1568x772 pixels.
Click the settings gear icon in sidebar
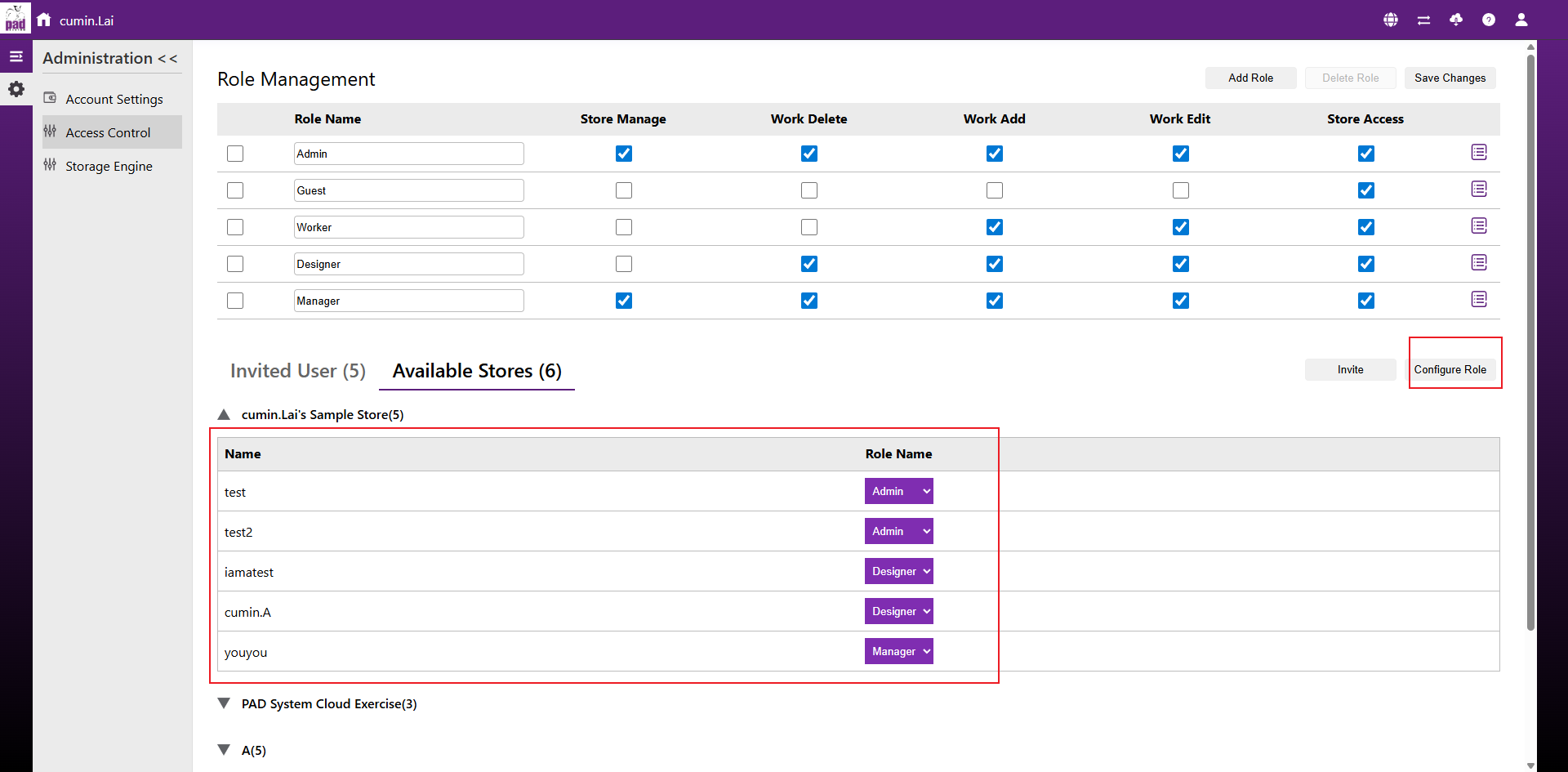pyautogui.click(x=16, y=89)
